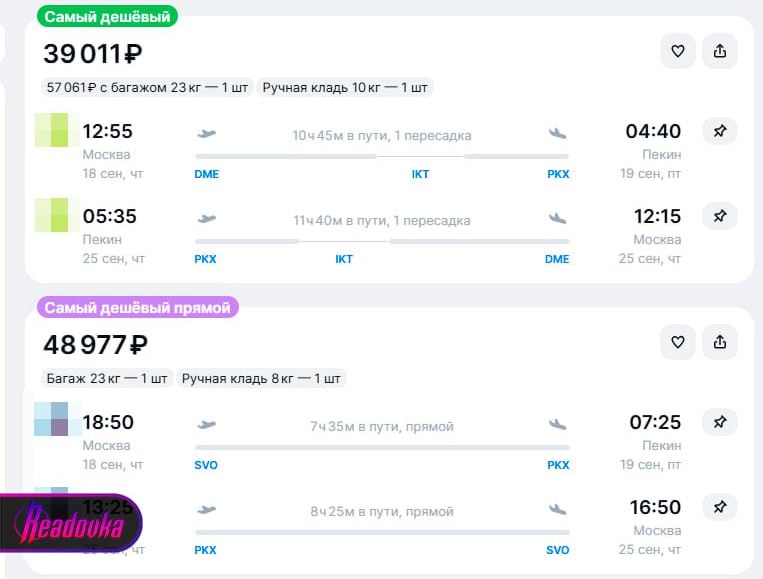Screen dimensions: 763x579
Task: Share the 48 977₽ direct ticket
Action: pos(720,342)
